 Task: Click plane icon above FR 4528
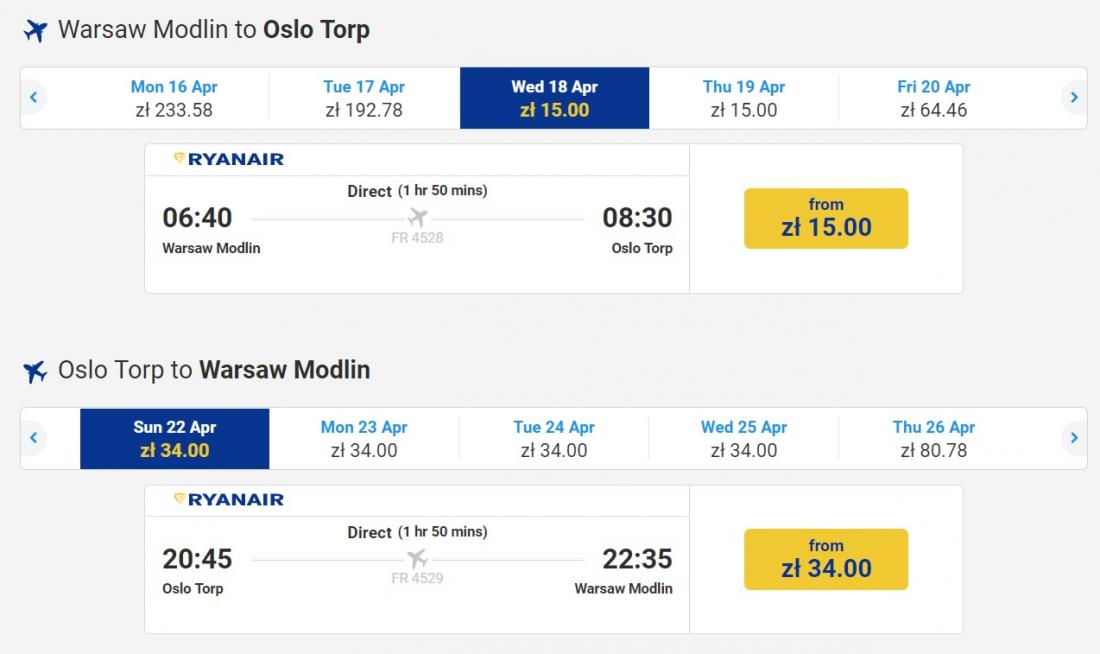(x=417, y=218)
